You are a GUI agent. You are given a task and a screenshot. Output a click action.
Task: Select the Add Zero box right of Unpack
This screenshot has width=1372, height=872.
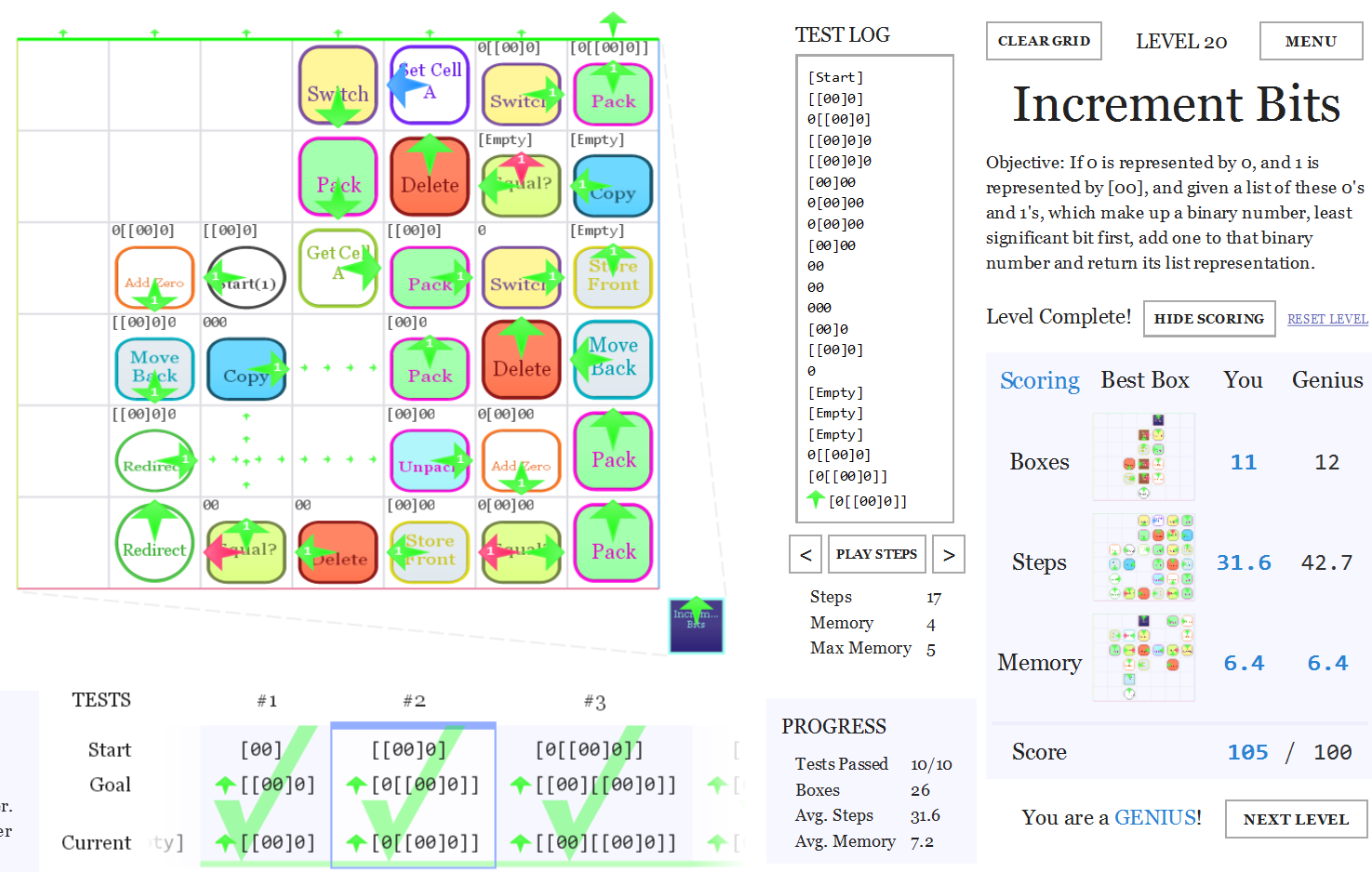[522, 460]
